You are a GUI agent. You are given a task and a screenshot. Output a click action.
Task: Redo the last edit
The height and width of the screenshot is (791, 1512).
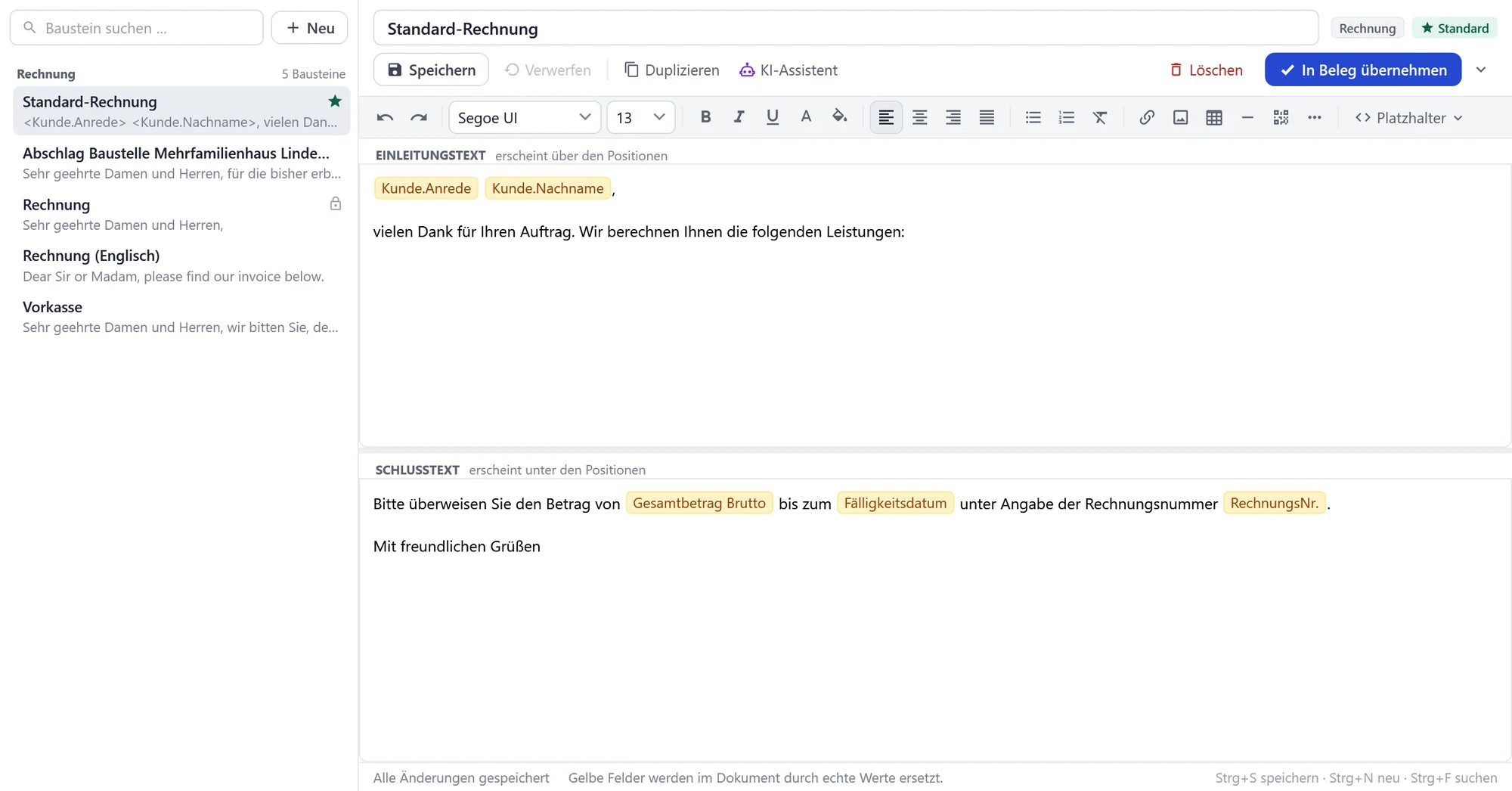tap(418, 117)
